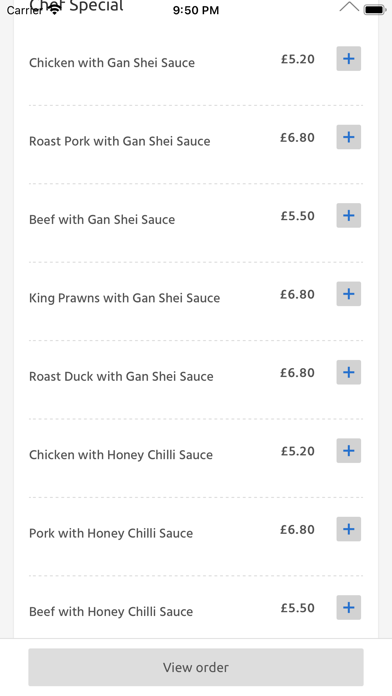Screen dimensions: 392x696
Task: Select Beef with Honey Chilli Sauce item name
Action: pos(111,612)
